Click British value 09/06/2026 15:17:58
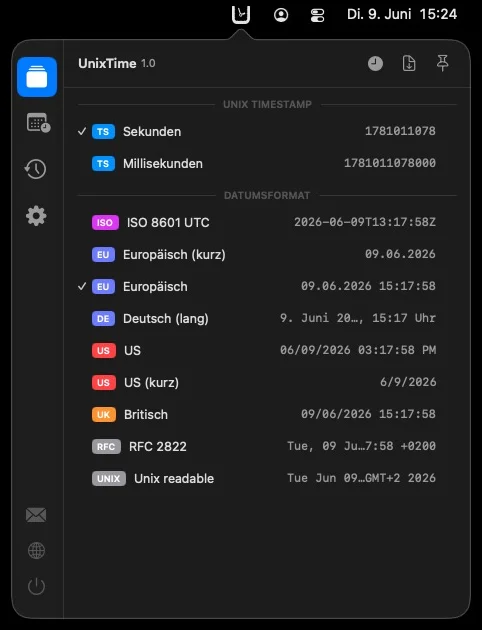The width and height of the screenshot is (482, 630). pos(368,414)
